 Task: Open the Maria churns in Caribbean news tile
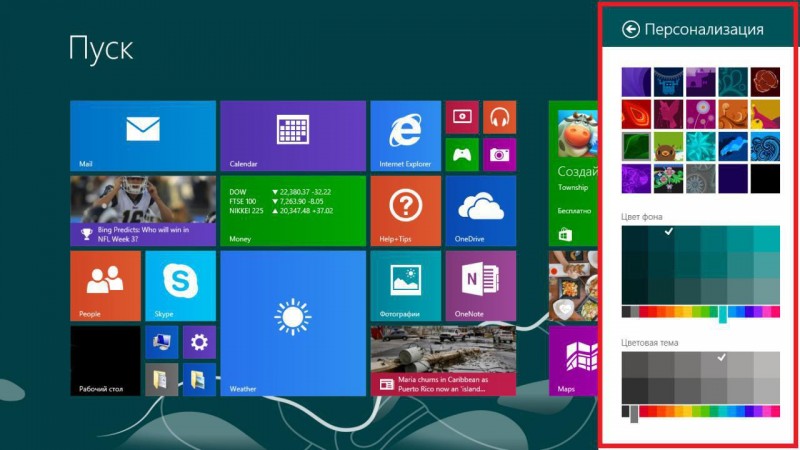(x=443, y=361)
